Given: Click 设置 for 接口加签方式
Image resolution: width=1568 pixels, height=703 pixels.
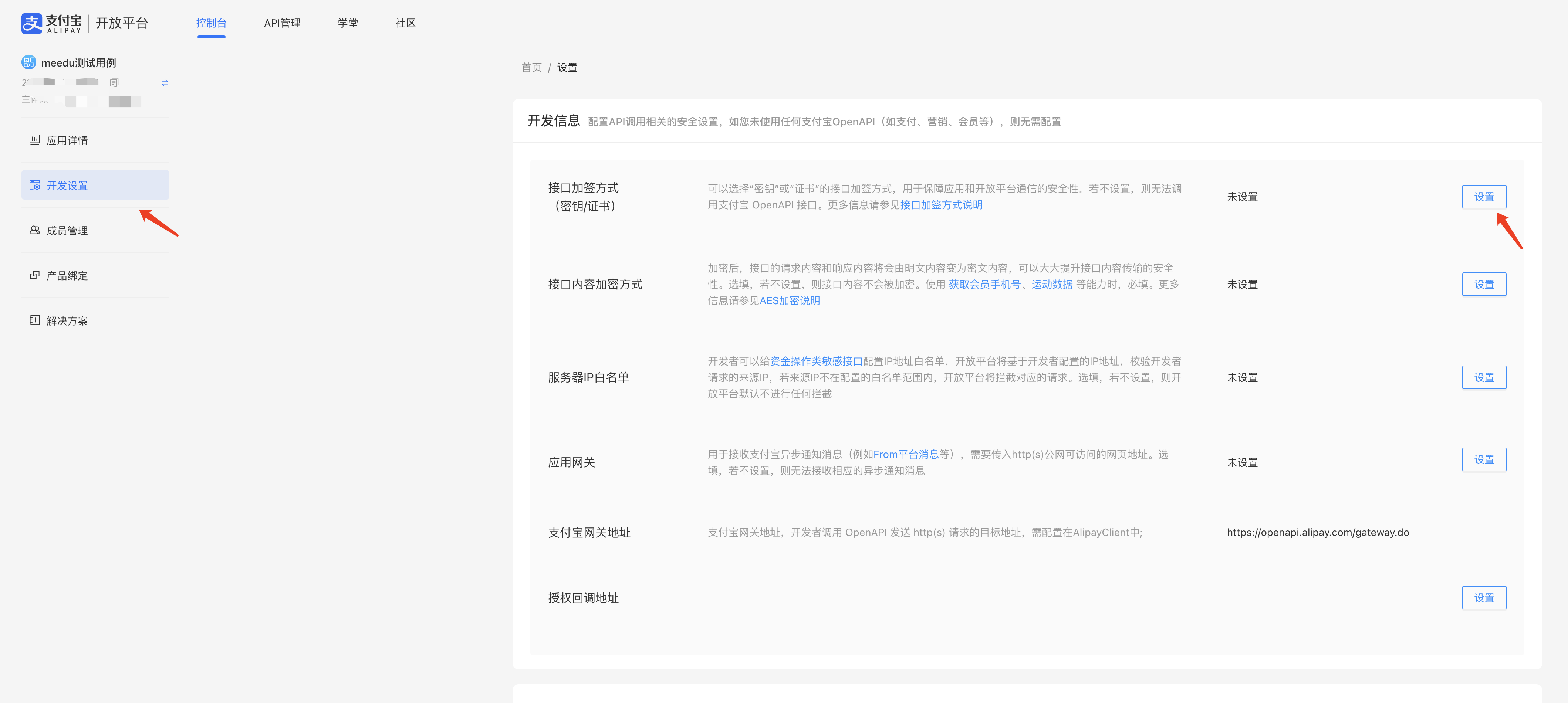Looking at the screenshot, I should click(x=1483, y=197).
